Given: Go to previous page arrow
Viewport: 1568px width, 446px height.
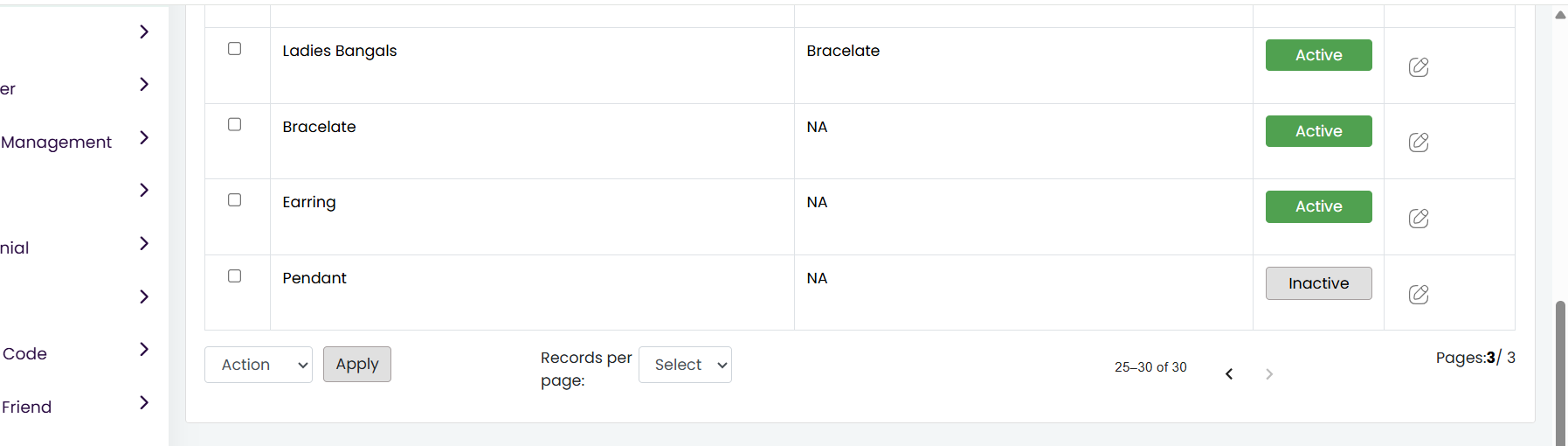Looking at the screenshot, I should (x=1229, y=374).
